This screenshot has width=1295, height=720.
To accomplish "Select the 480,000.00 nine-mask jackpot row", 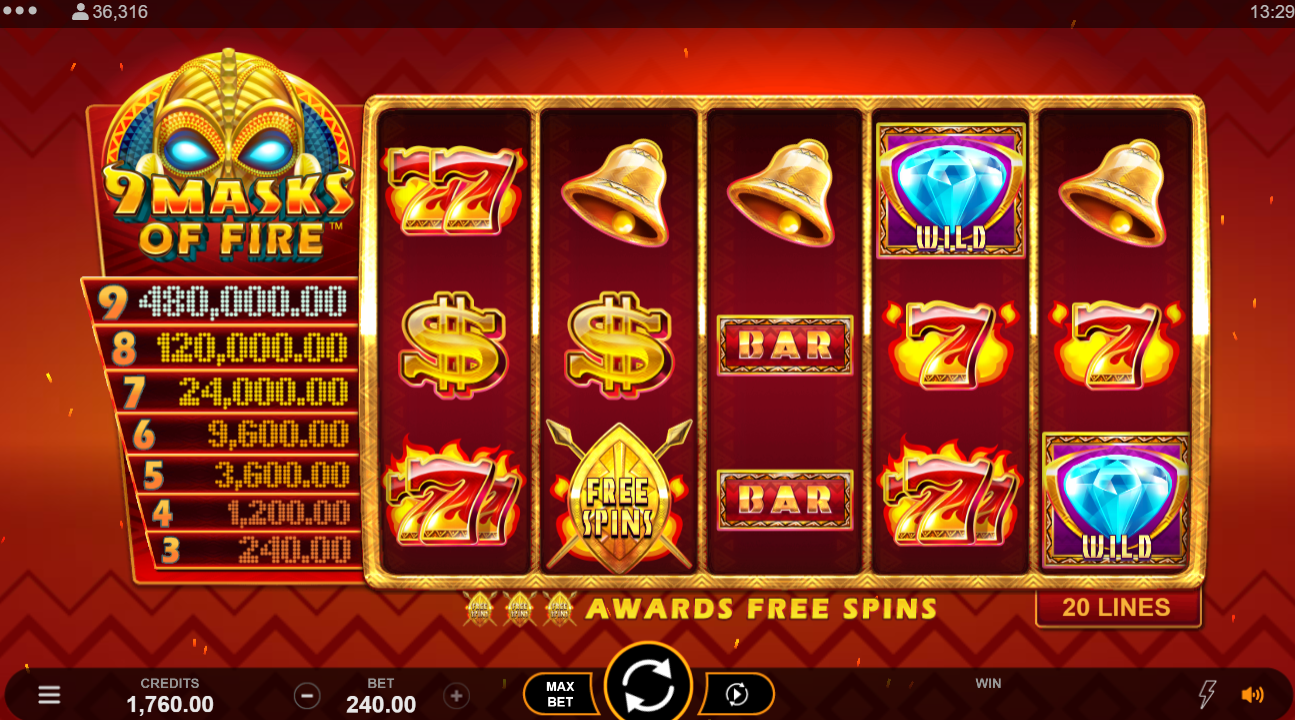I will coord(222,301).
